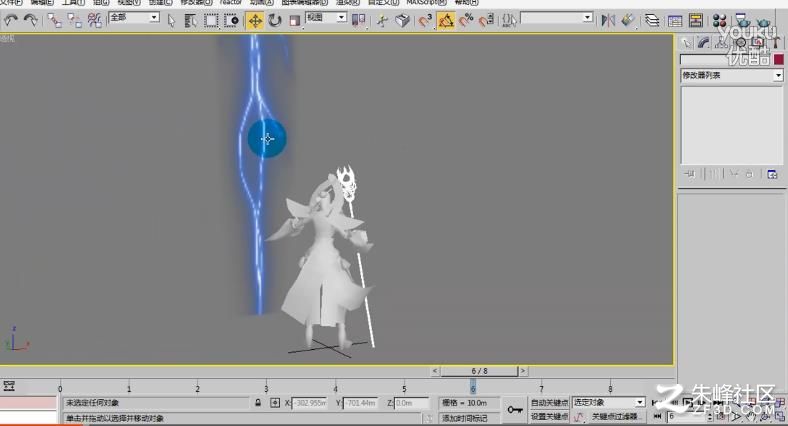Activate the Select and Move tool
Screen dimensions: 788x426
click(255, 21)
